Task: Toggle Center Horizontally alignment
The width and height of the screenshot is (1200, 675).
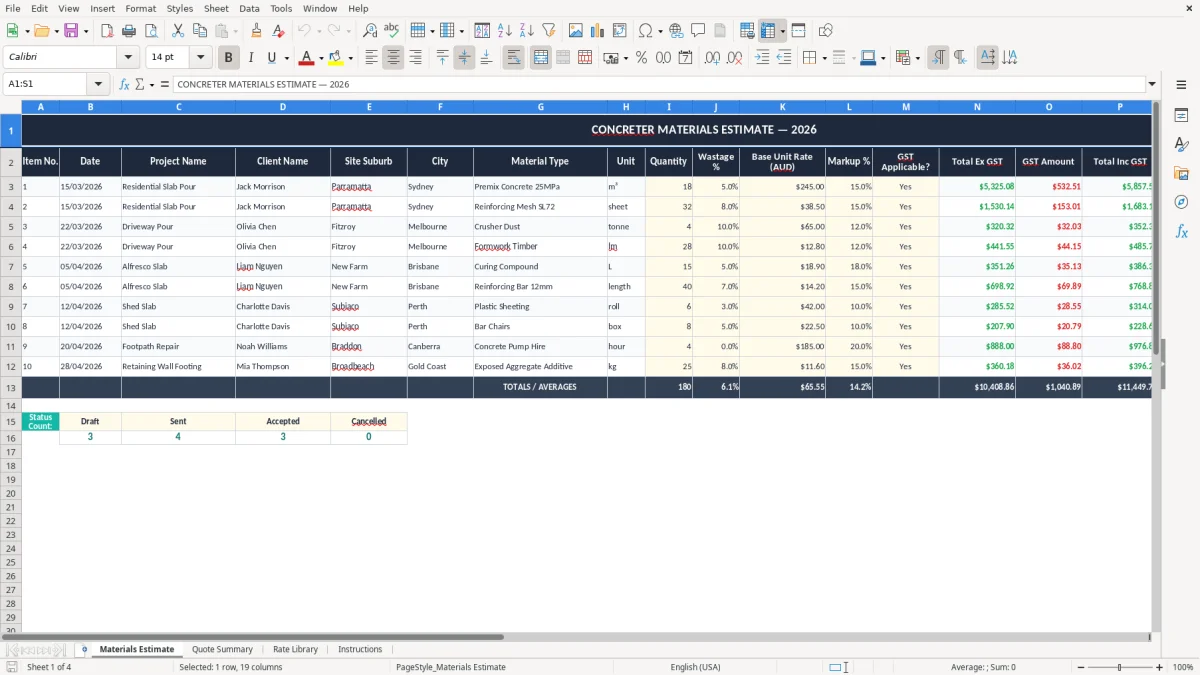Action: click(393, 58)
